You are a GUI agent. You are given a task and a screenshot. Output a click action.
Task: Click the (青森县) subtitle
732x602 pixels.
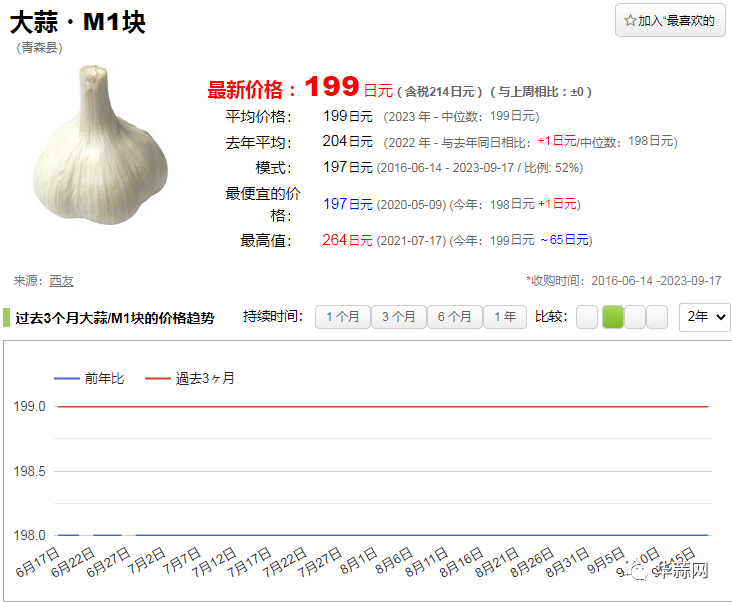(x=40, y=48)
